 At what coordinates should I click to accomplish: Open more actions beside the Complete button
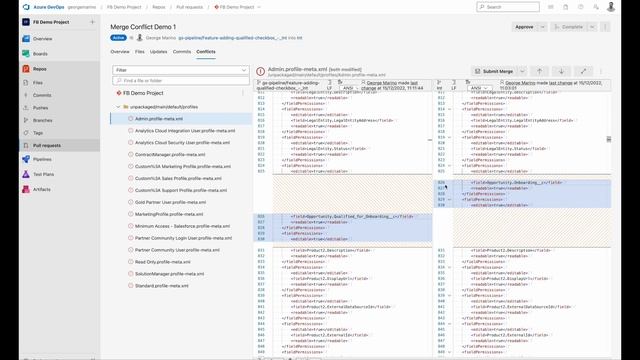coord(605,27)
